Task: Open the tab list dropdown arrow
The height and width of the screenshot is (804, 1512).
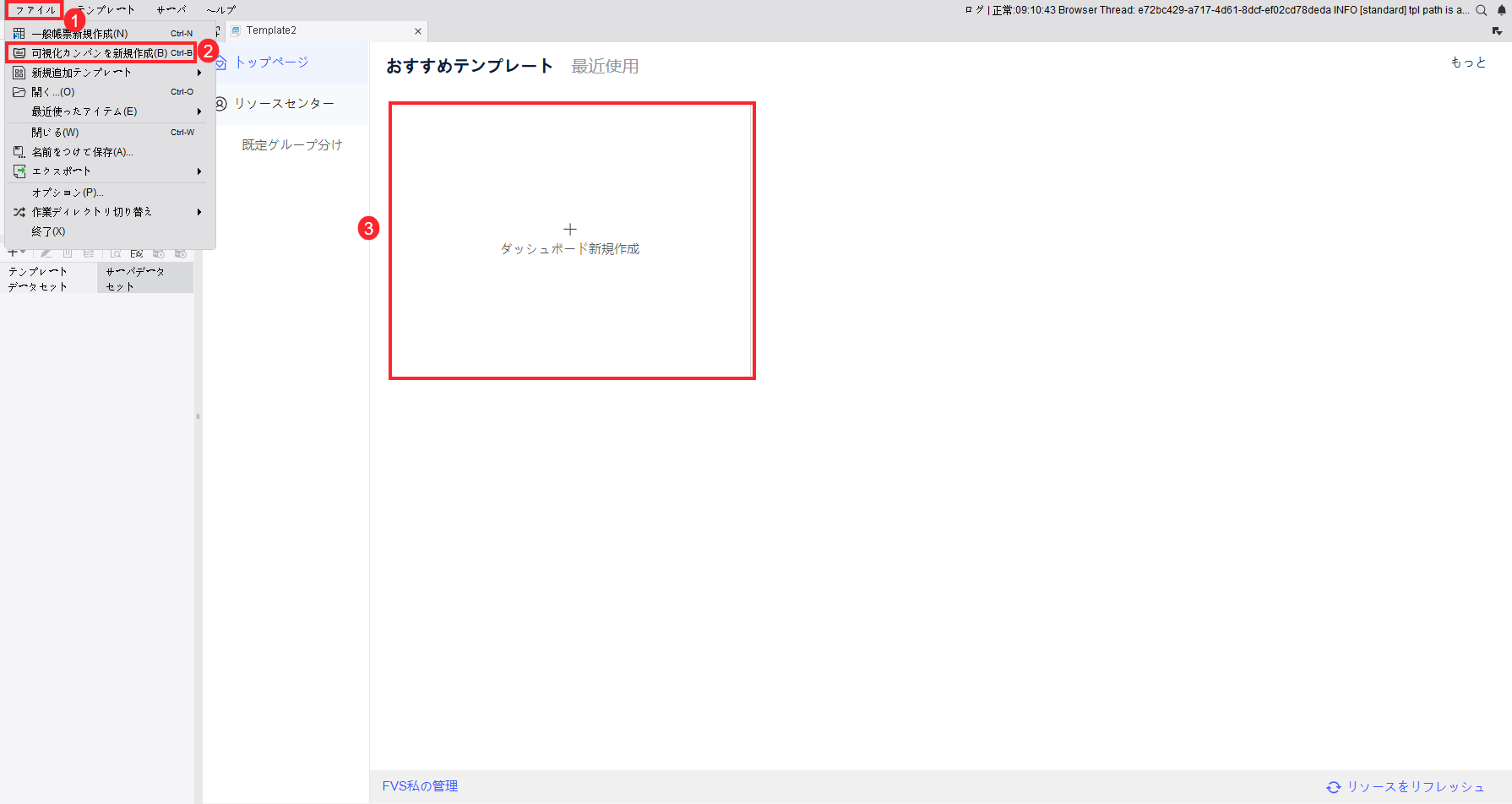Action: [x=1497, y=31]
